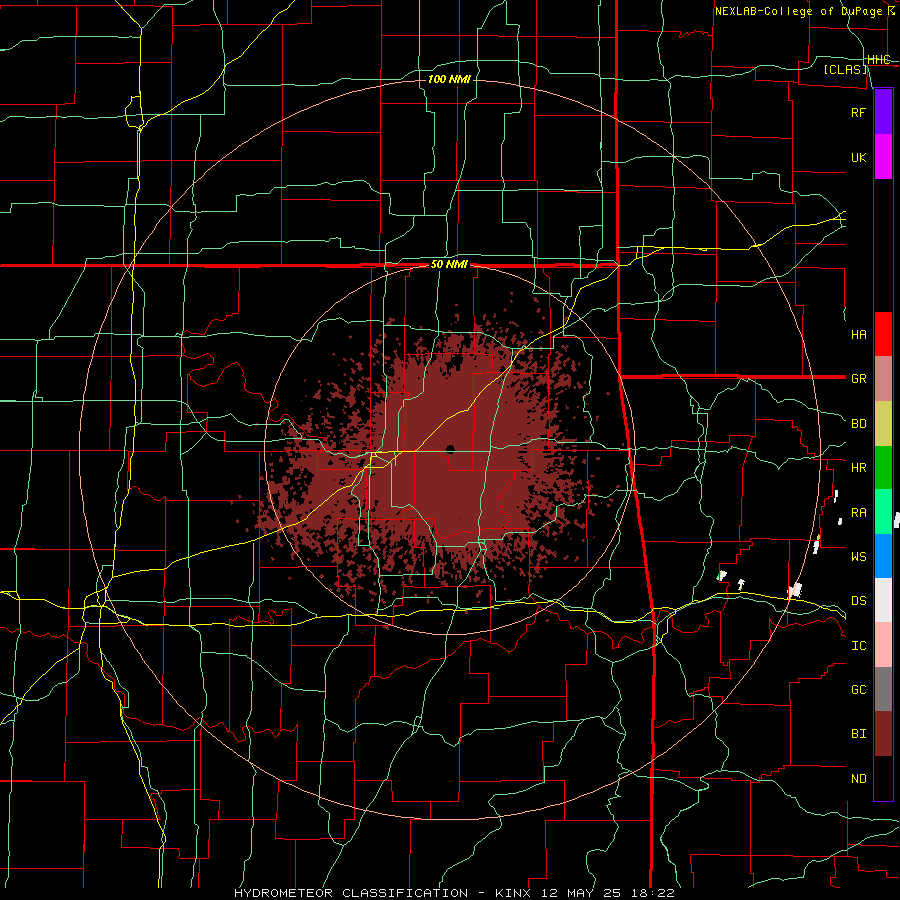Image resolution: width=900 pixels, height=900 pixels.
Task: Click the DS white legend swatch
Action: (883, 600)
